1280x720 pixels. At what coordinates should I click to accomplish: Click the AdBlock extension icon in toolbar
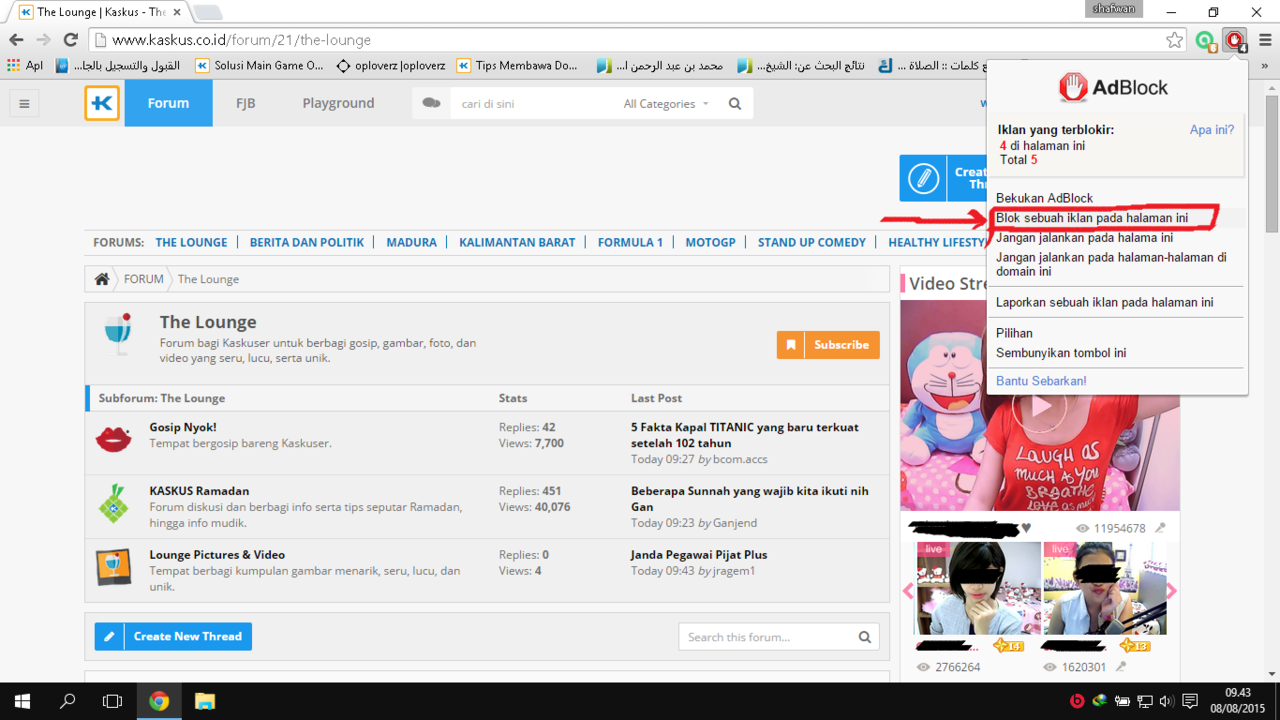(1236, 40)
